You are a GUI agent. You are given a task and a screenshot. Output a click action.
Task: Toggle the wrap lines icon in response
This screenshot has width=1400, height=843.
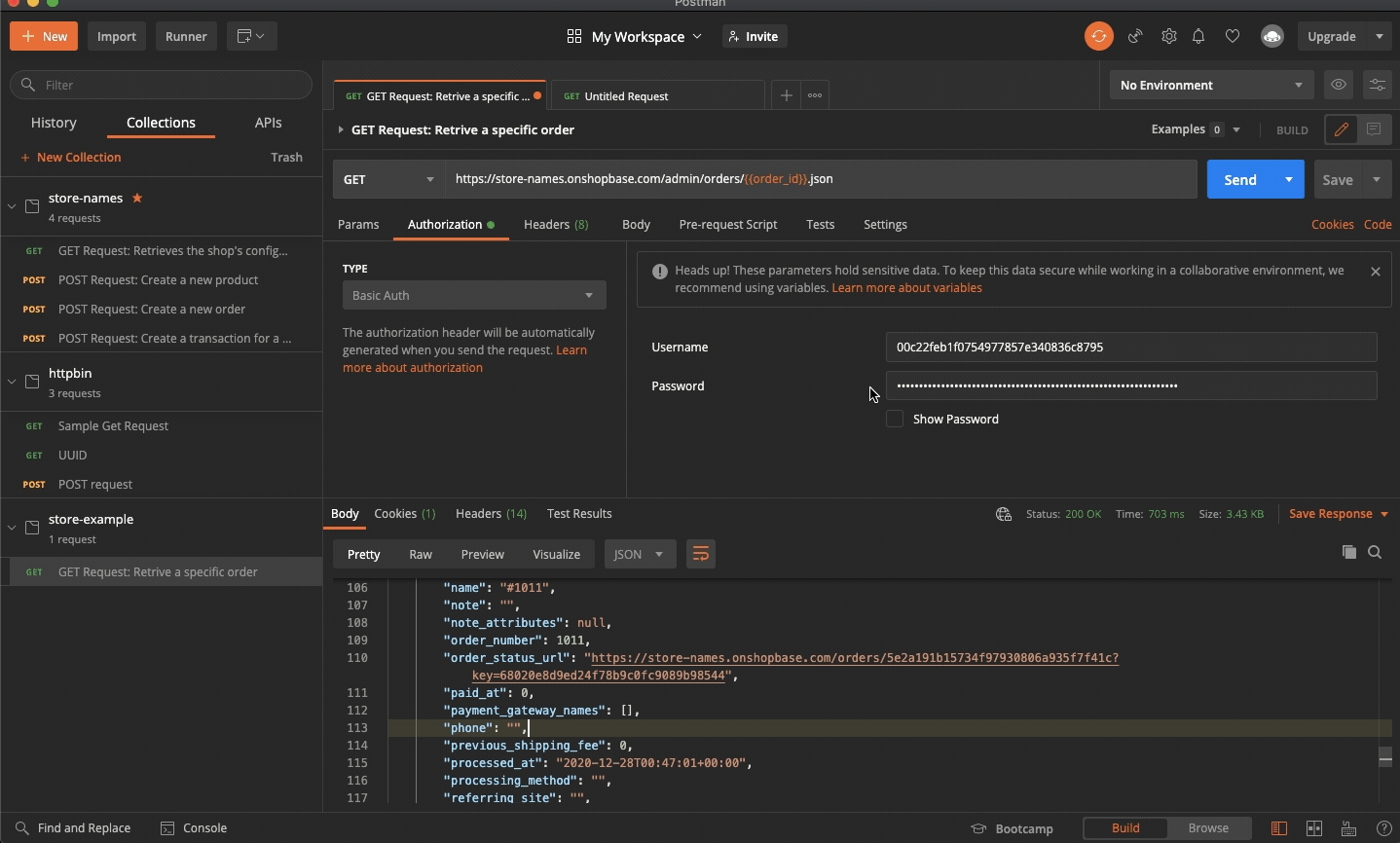(700, 554)
